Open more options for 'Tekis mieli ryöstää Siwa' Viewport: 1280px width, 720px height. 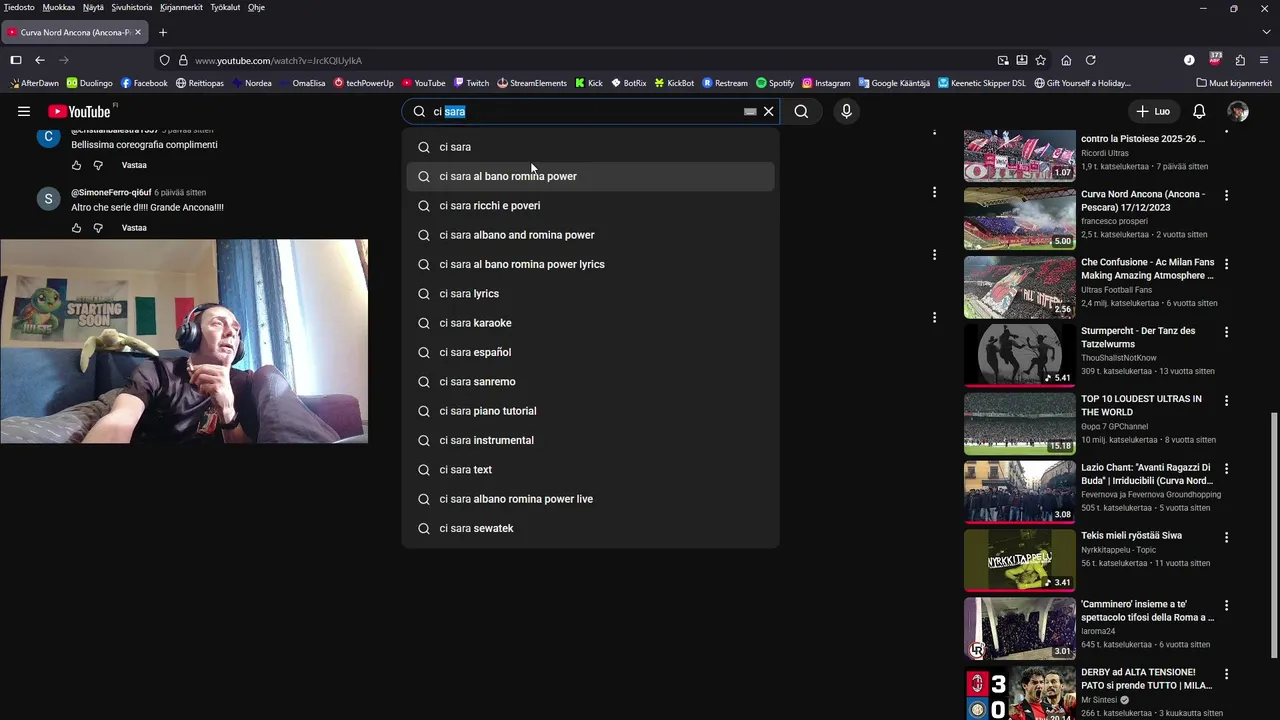click(x=1226, y=537)
